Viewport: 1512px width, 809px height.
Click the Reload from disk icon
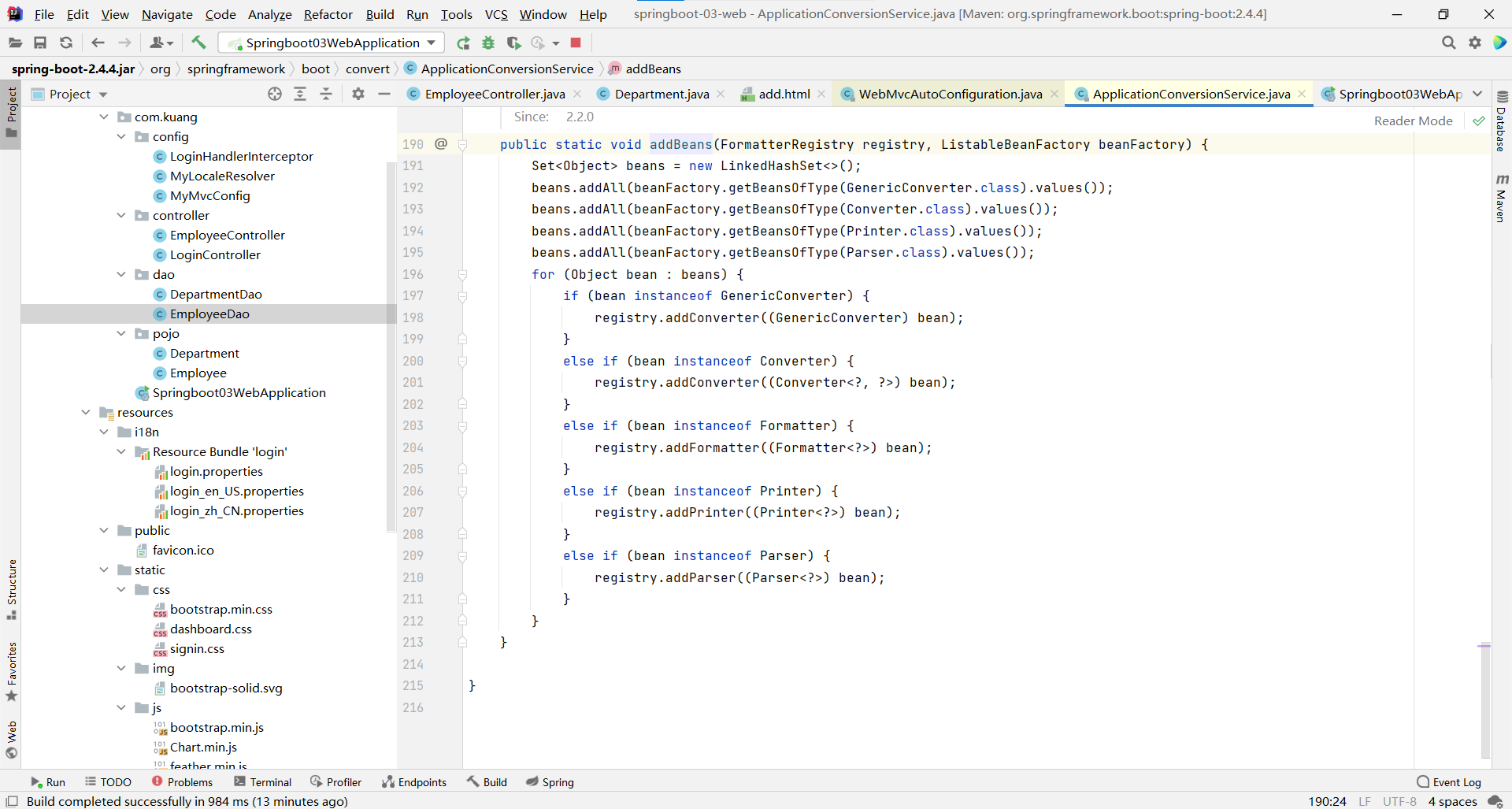(x=66, y=43)
